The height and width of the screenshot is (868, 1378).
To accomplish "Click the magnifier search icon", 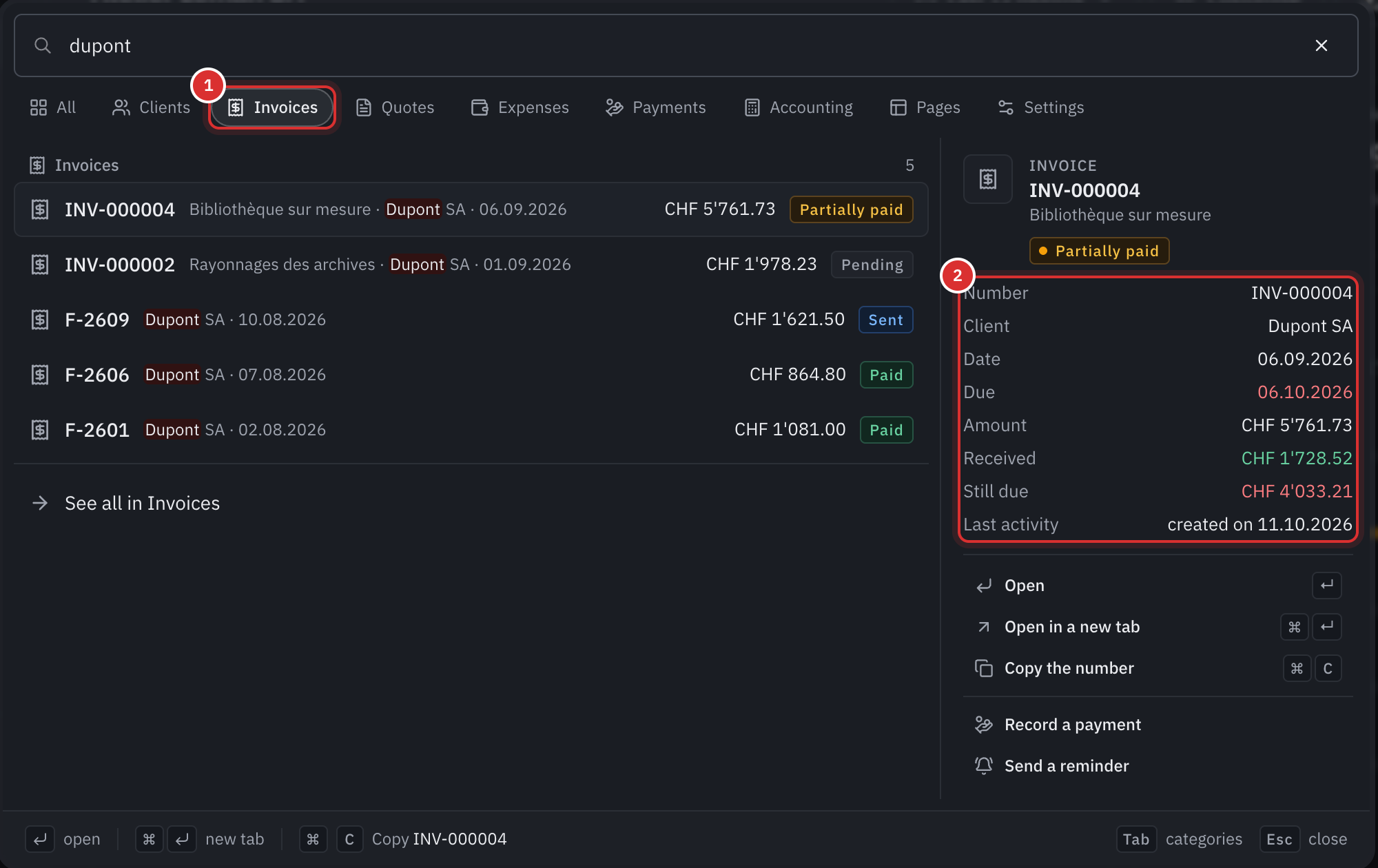I will click(43, 45).
